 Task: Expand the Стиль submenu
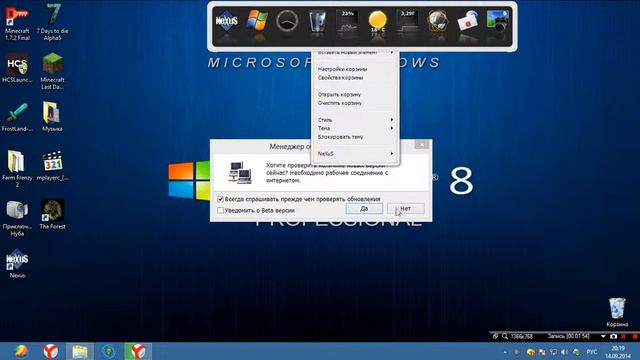click(355, 120)
